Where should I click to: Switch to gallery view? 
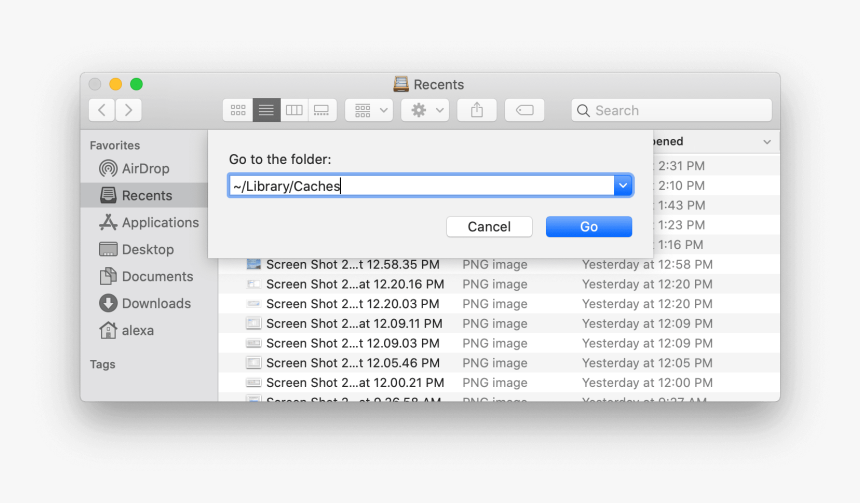[321, 110]
